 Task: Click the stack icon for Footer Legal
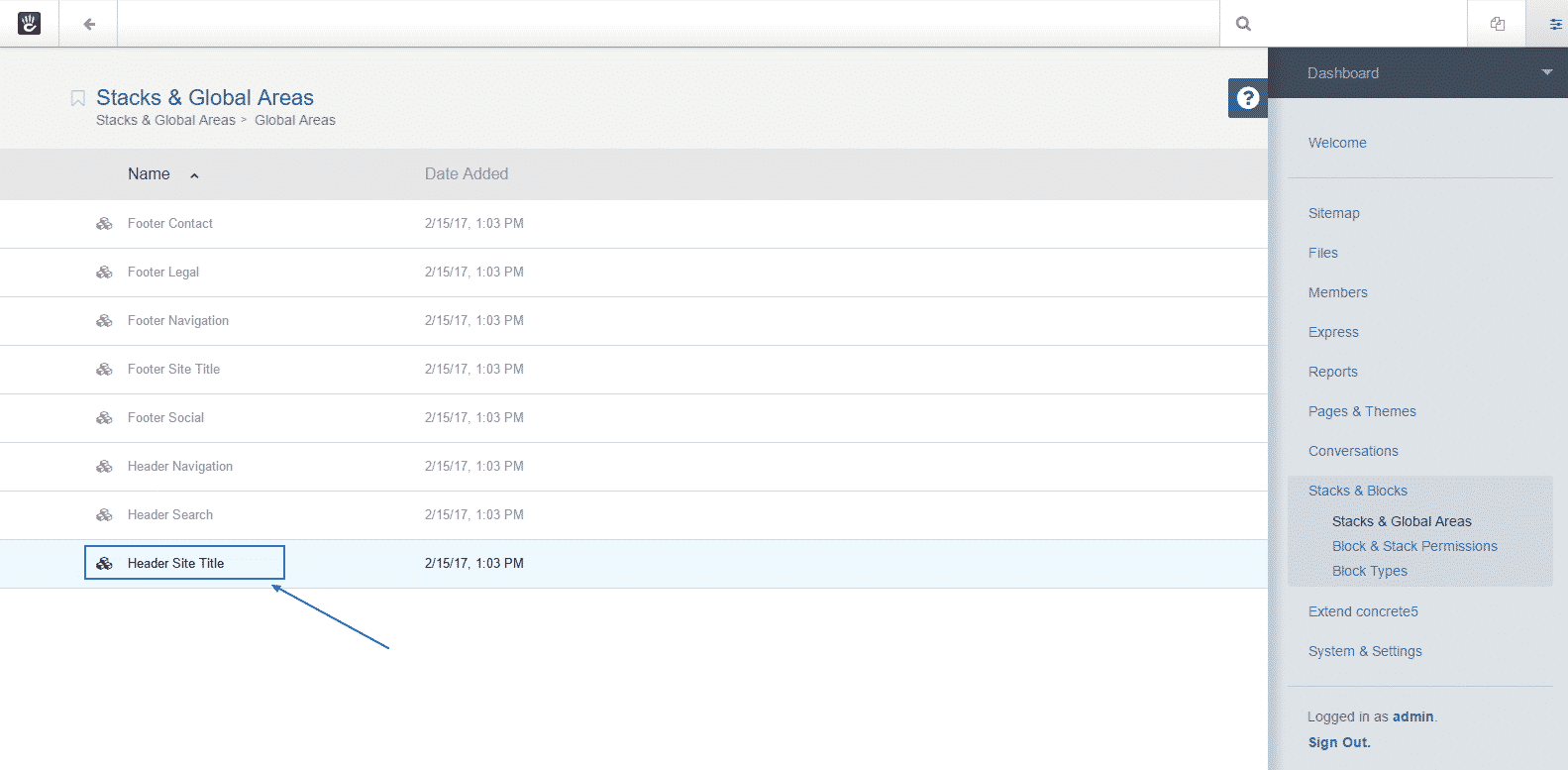click(x=104, y=273)
